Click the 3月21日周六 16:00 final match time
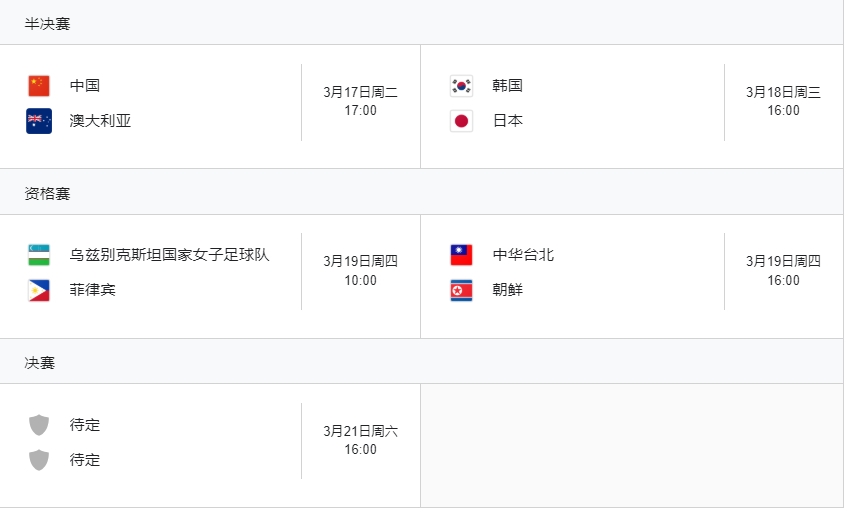Image resolution: width=846 pixels, height=510 pixels. click(x=360, y=440)
